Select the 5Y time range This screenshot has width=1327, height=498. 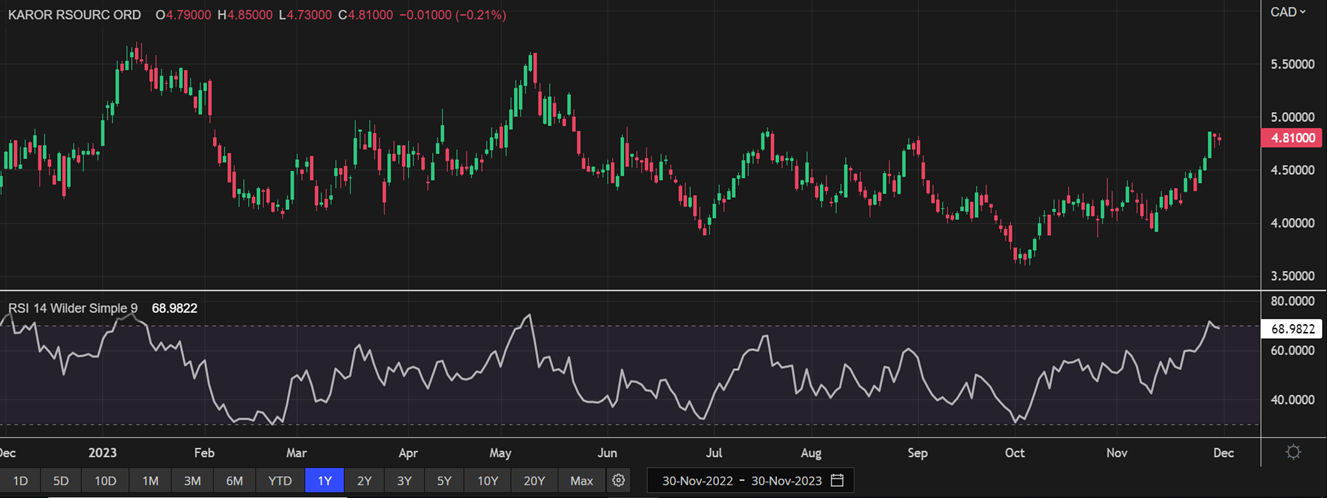point(444,481)
